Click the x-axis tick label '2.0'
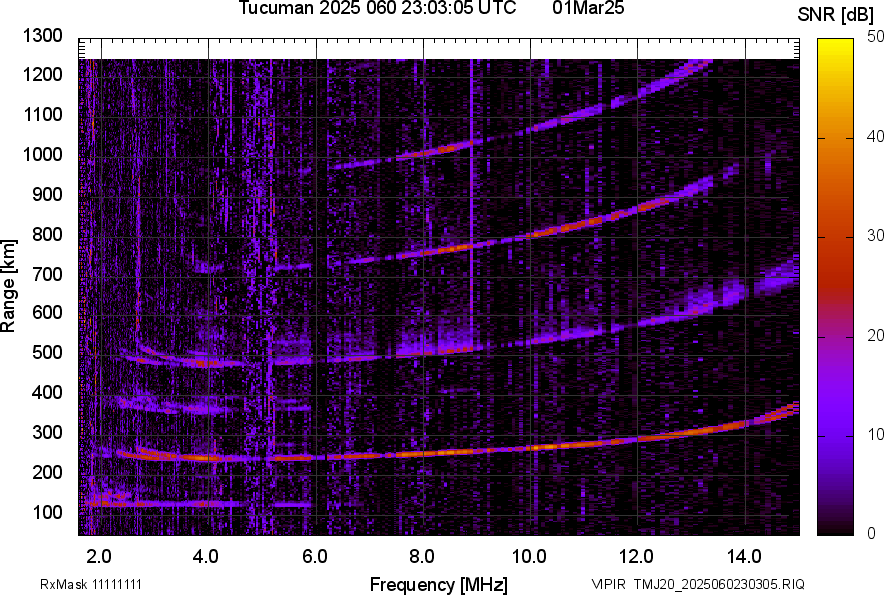Image resolution: width=884 pixels, height=595 pixels. (99, 556)
